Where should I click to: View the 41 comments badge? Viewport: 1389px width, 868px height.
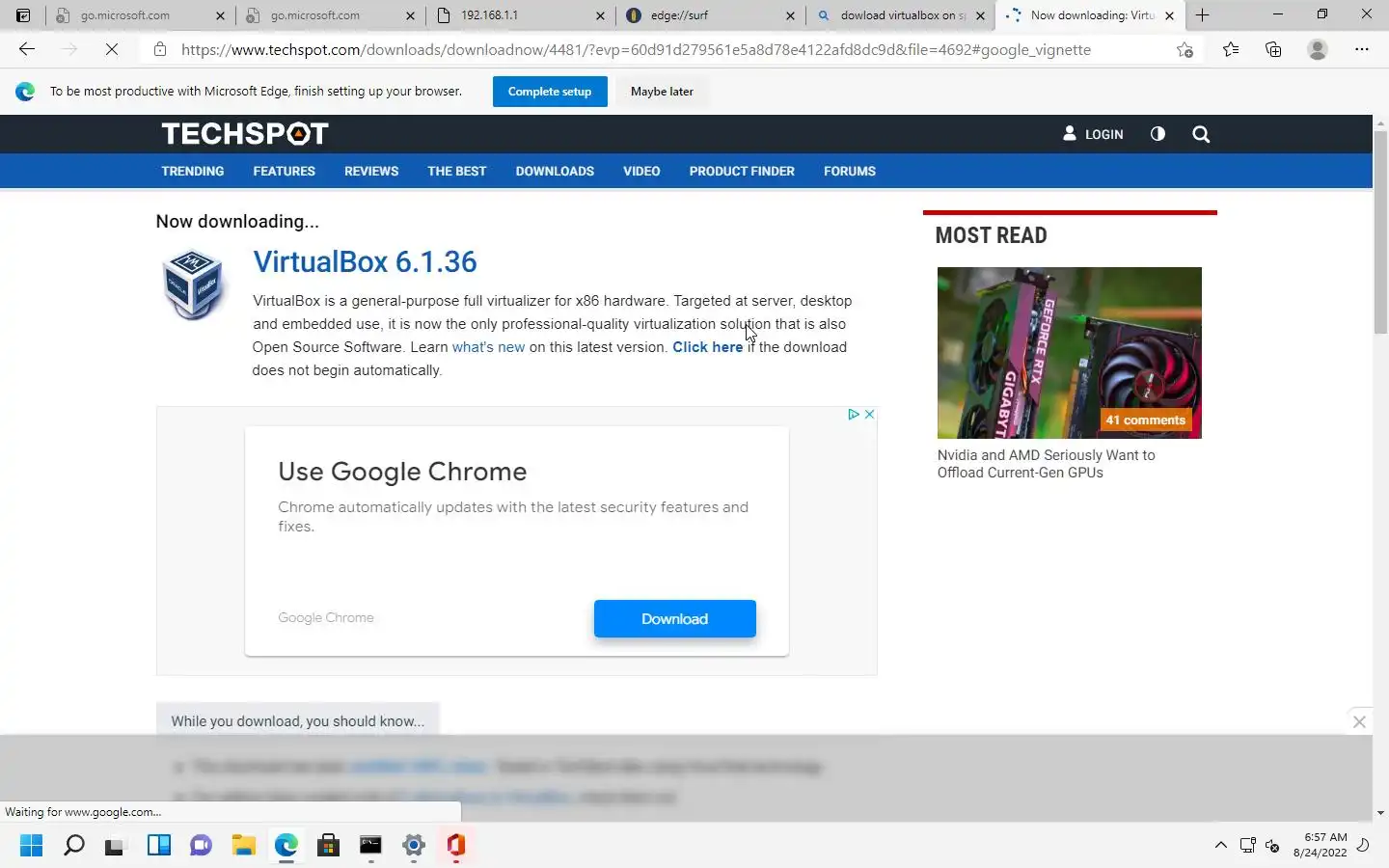click(x=1145, y=420)
